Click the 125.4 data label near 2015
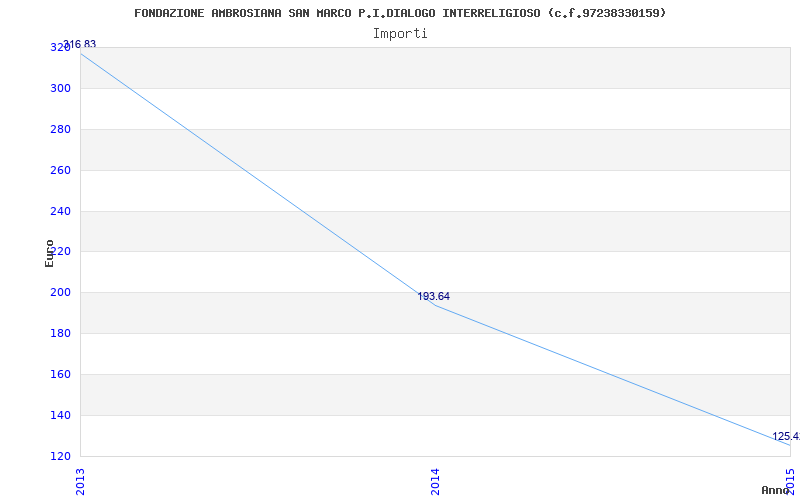 (x=786, y=437)
